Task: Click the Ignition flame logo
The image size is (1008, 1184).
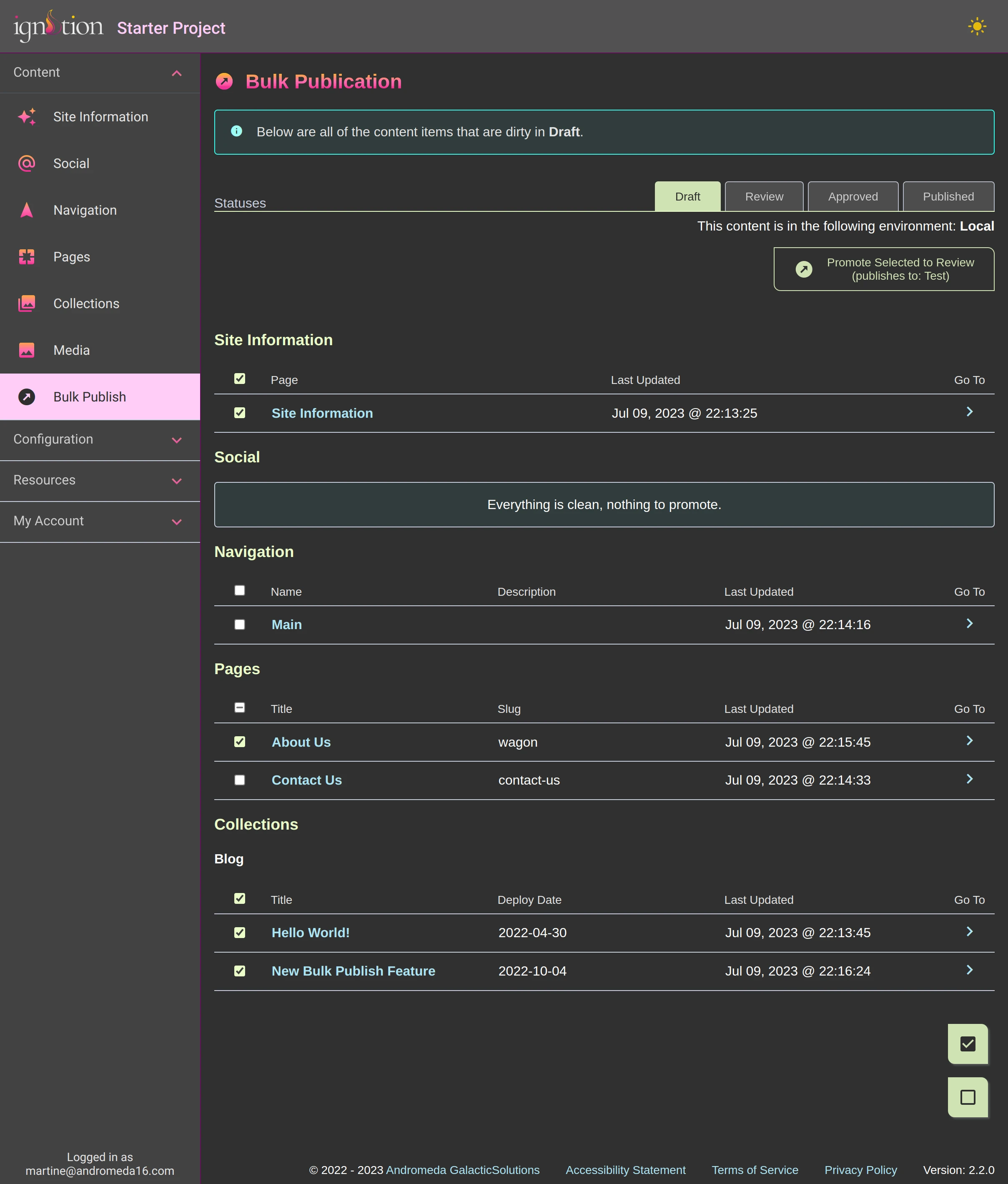Action: pos(58,26)
